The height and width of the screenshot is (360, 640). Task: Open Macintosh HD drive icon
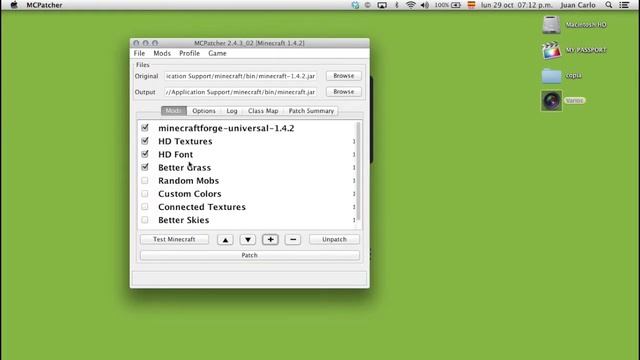click(x=551, y=25)
